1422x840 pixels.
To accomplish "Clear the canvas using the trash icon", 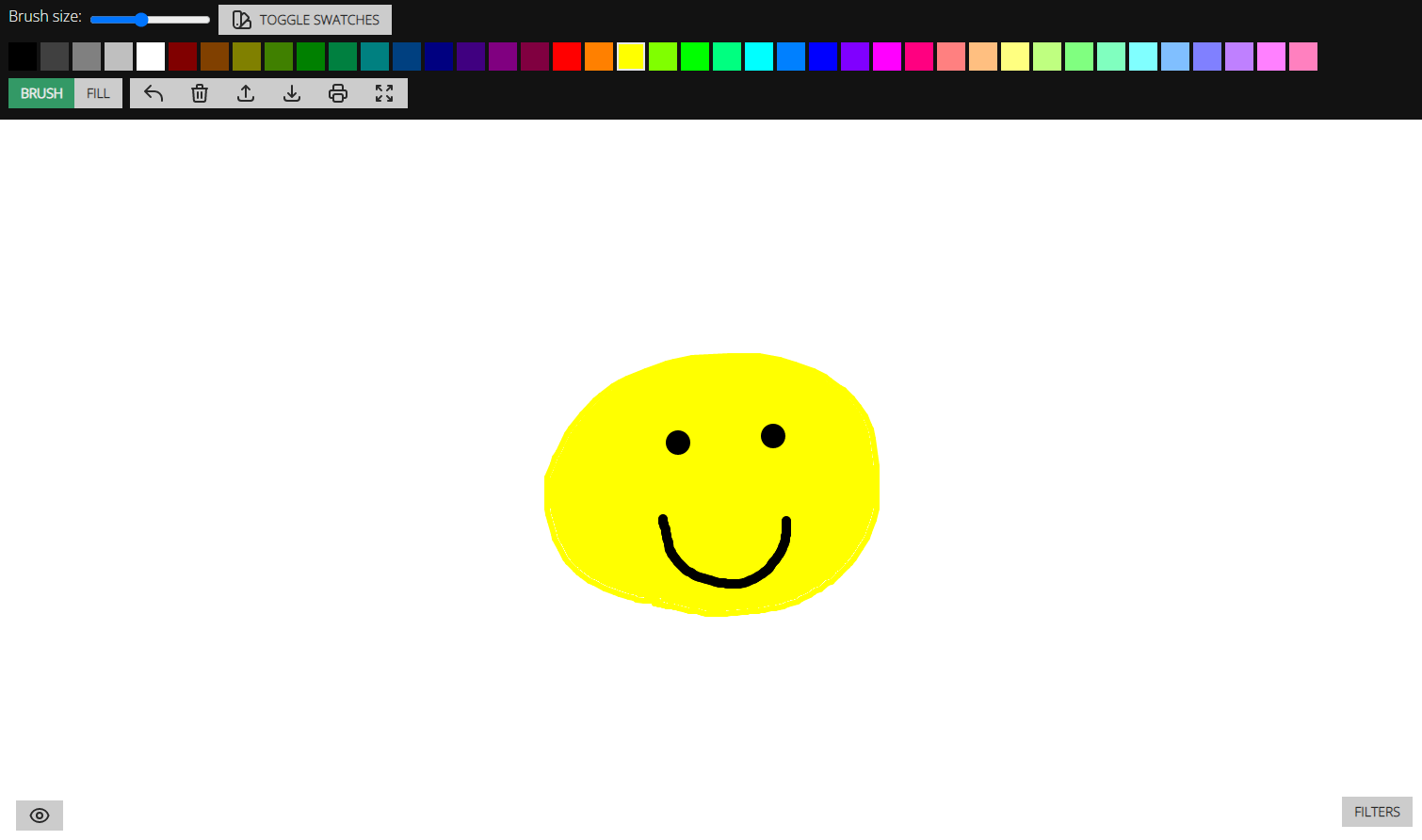I will coord(199,92).
